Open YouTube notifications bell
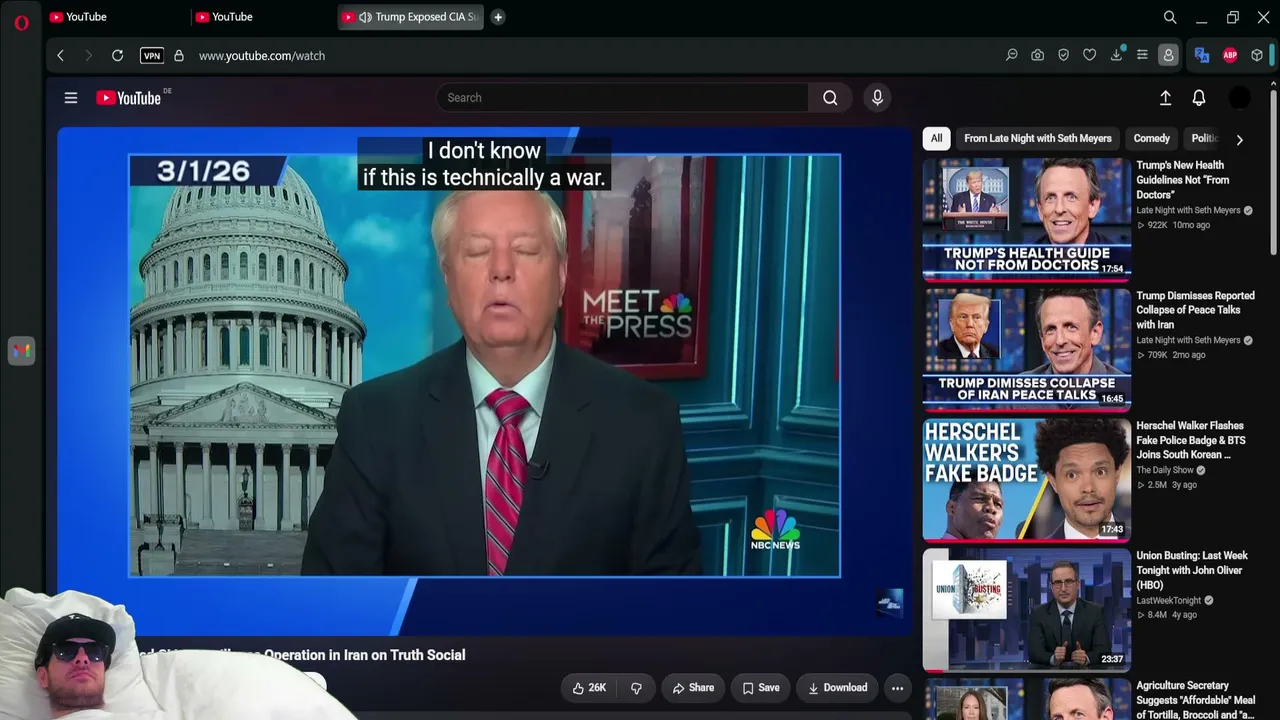The height and width of the screenshot is (720, 1280). (1199, 98)
